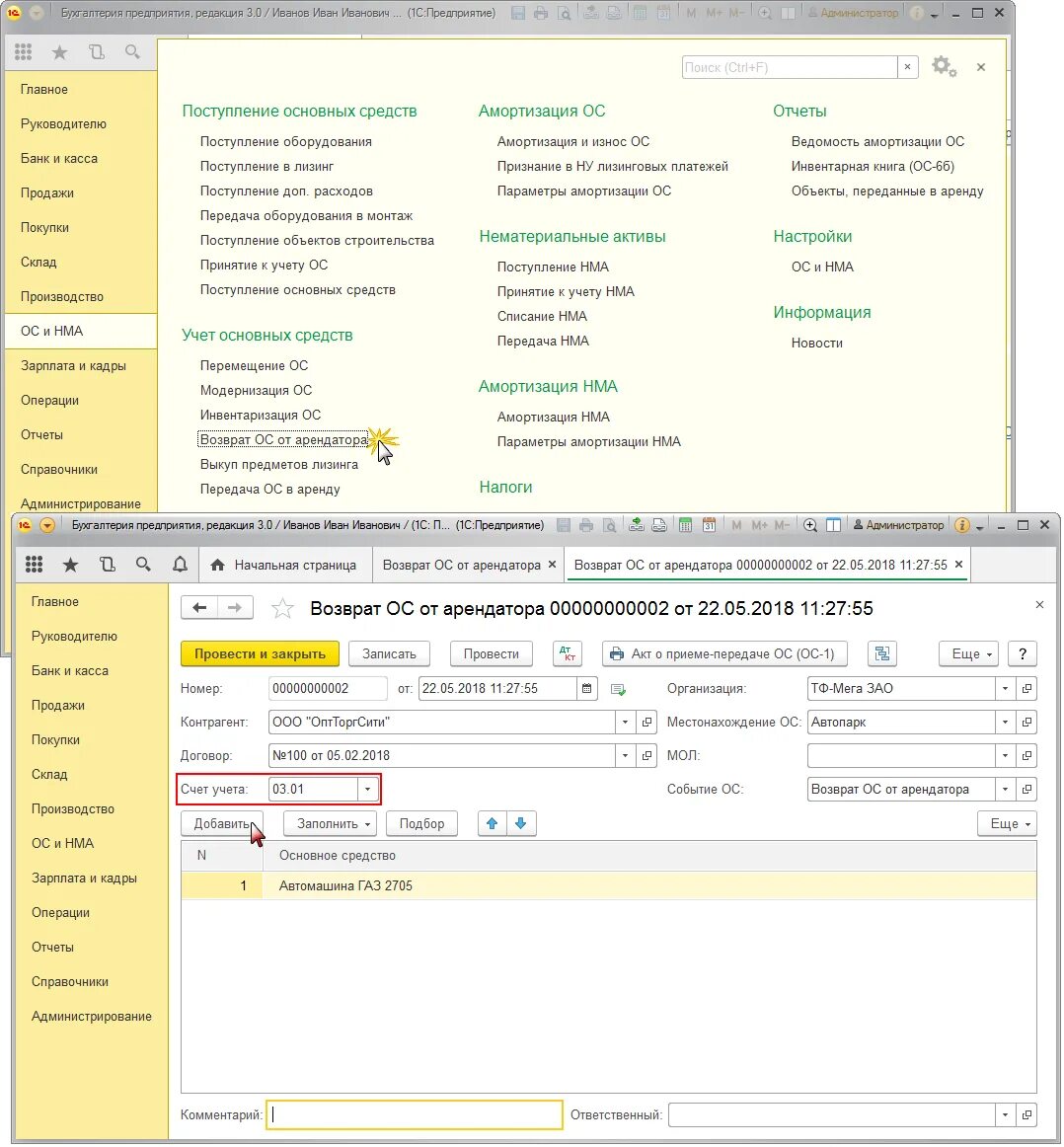The width and height of the screenshot is (1064, 1147).
Task: Open Заполнить dropdown button
Action: tap(330, 823)
